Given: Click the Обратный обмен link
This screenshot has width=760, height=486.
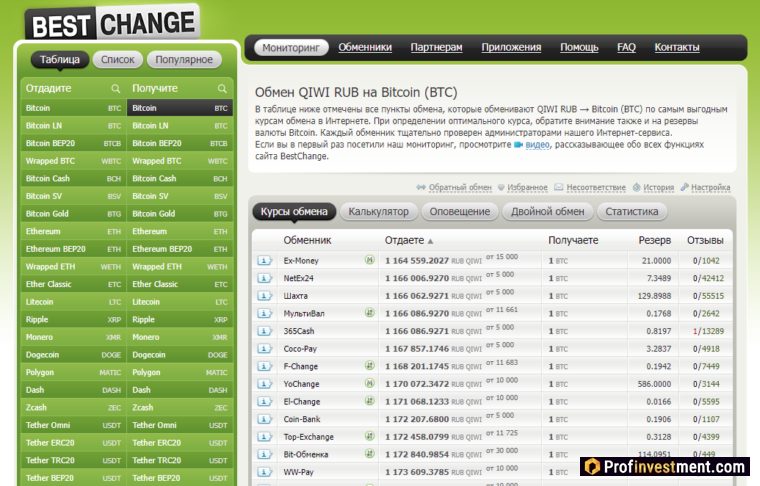Looking at the screenshot, I should pos(460,188).
